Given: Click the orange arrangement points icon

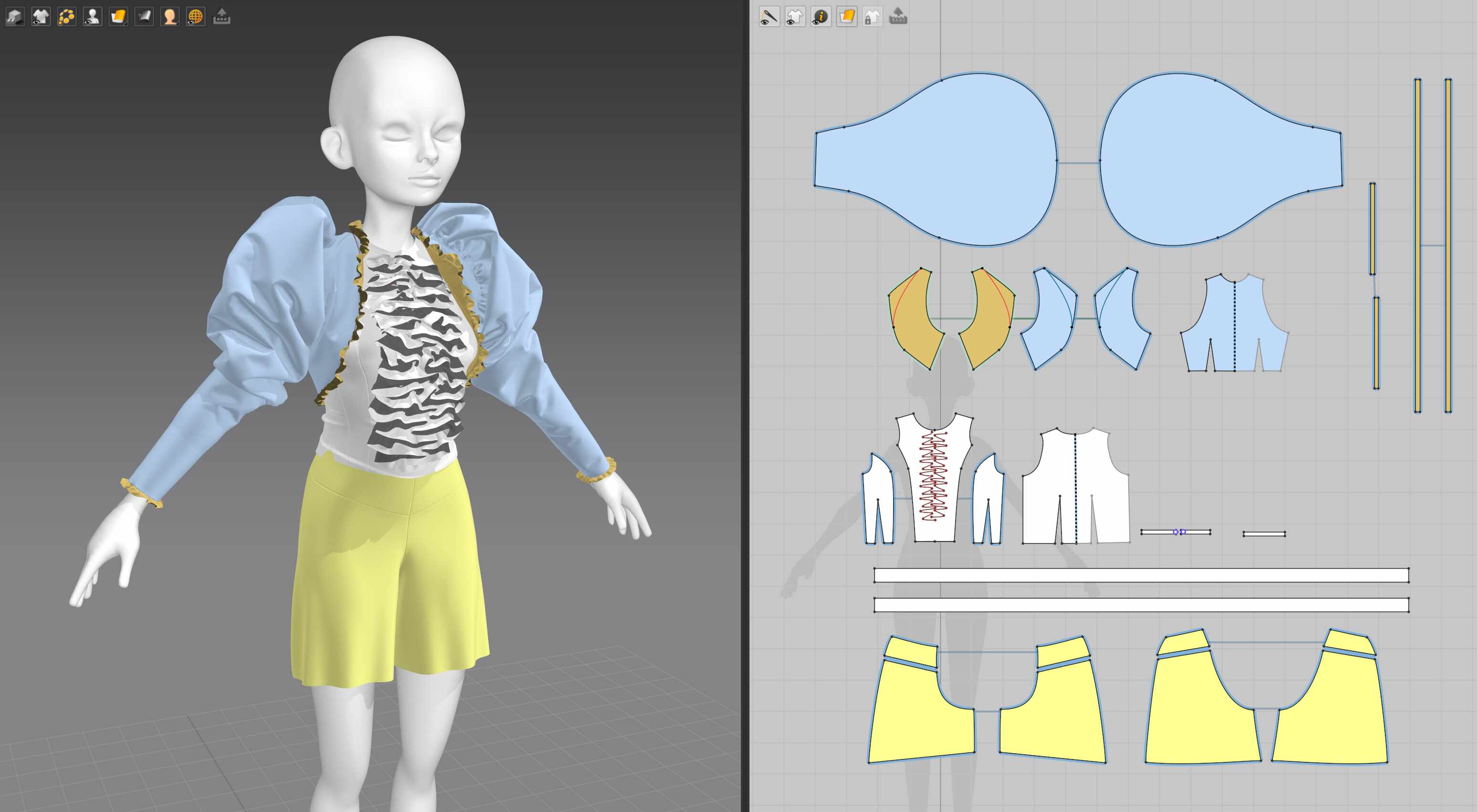Looking at the screenshot, I should (x=66, y=17).
